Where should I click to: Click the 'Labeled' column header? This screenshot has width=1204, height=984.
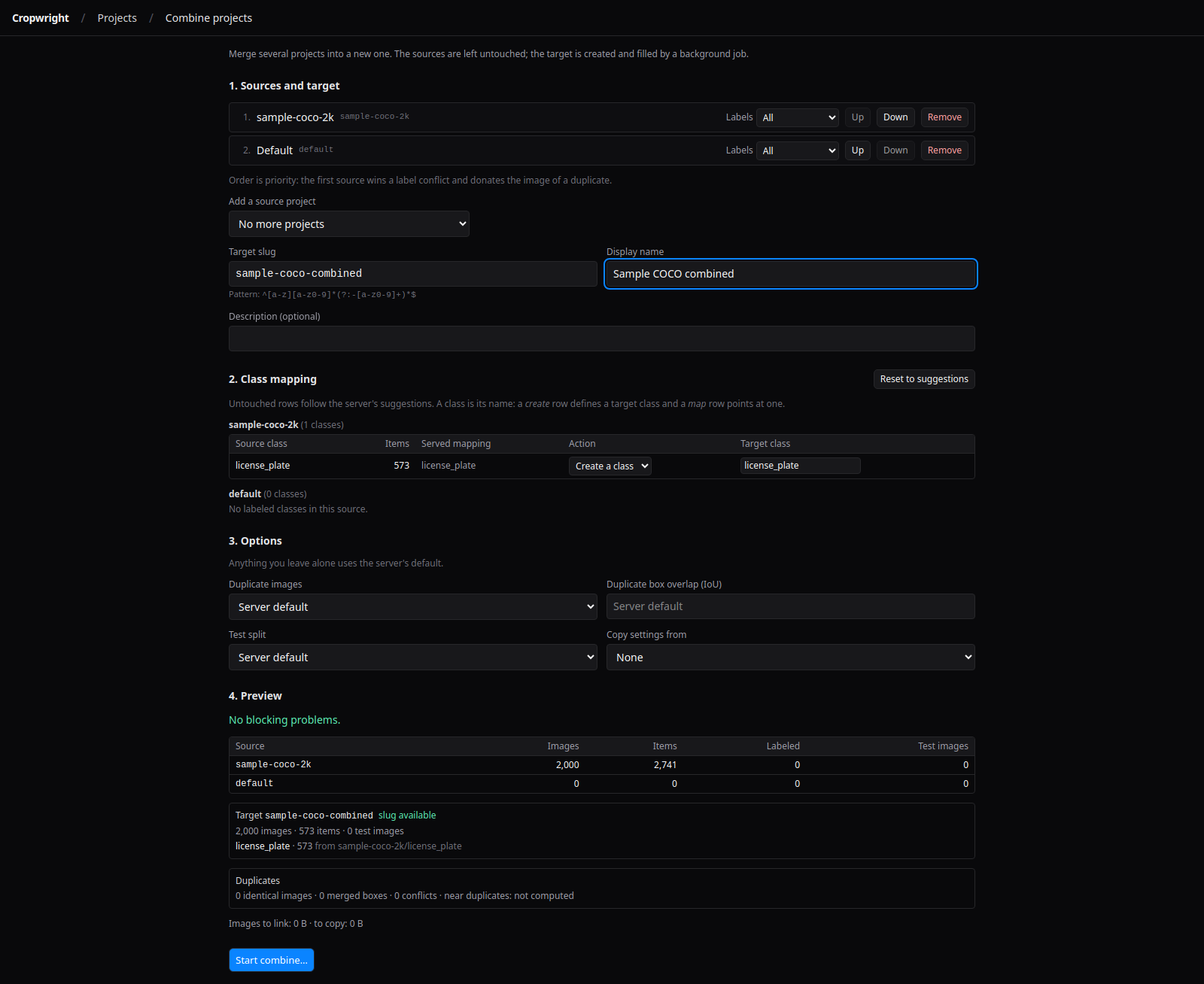(x=783, y=746)
